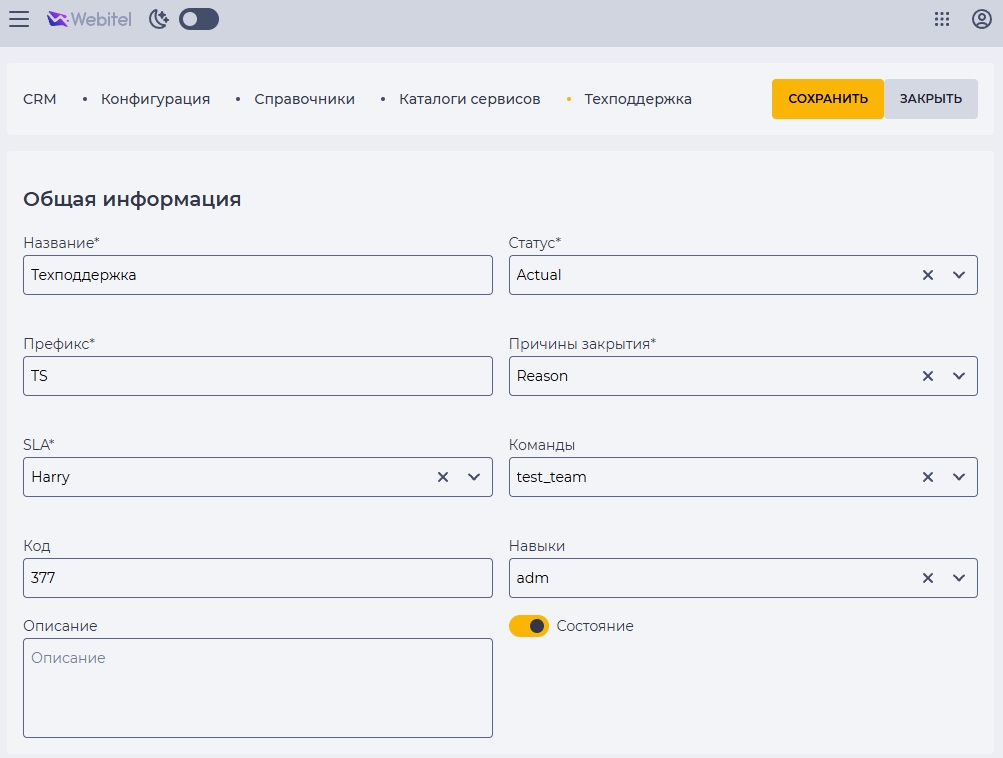Click the Состояние label text
The width and height of the screenshot is (1003, 758).
coord(595,626)
